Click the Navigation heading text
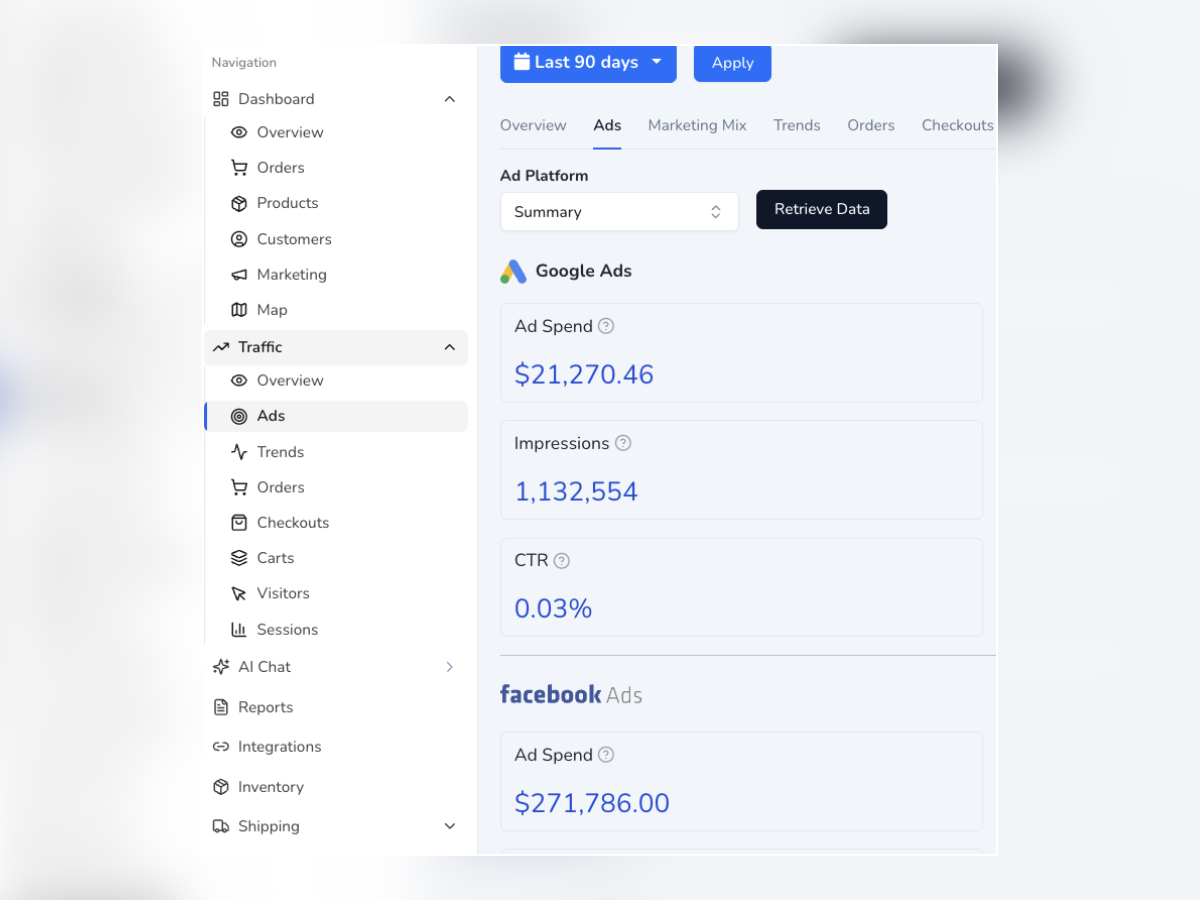 click(244, 62)
